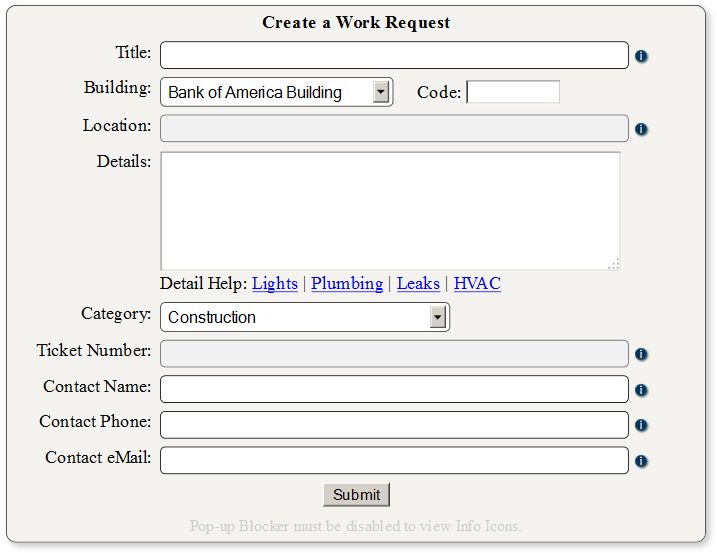This screenshot has width=717, height=553.
Task: Expand the Category dropdown
Action: click(x=437, y=317)
